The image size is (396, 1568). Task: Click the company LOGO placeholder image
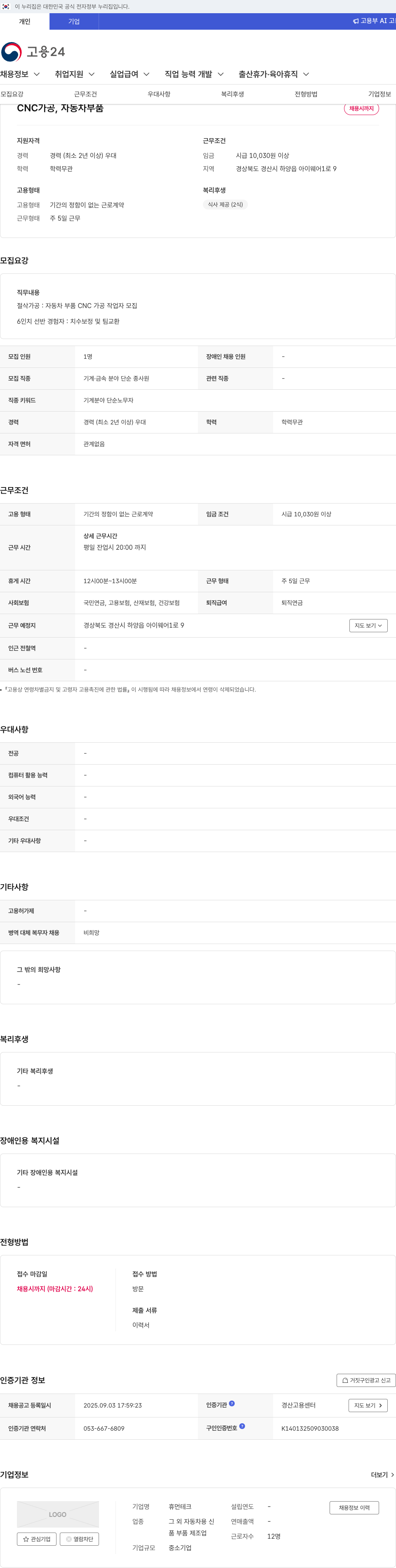[x=58, y=1514]
